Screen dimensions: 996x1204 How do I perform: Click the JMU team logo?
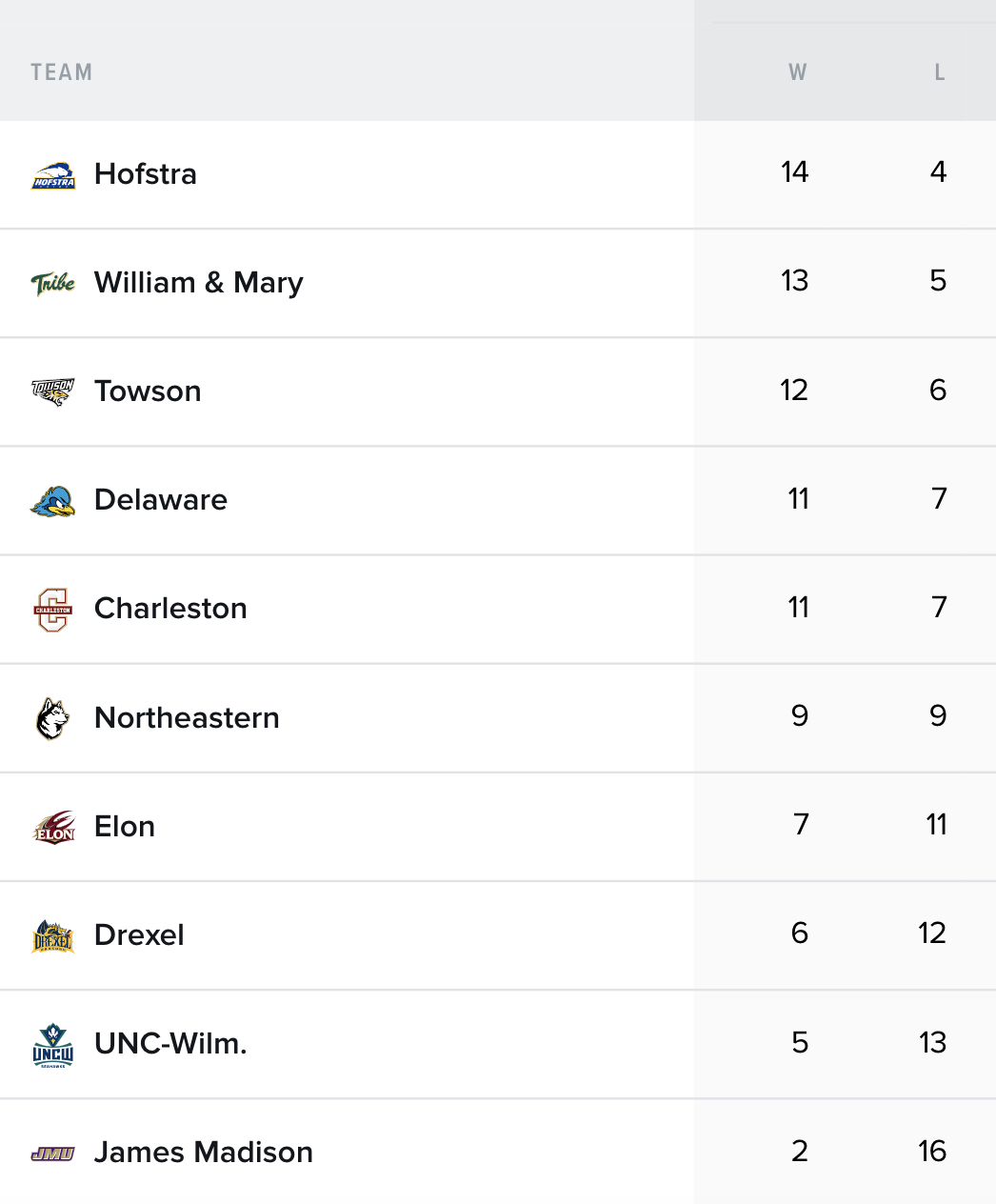coord(53,1154)
